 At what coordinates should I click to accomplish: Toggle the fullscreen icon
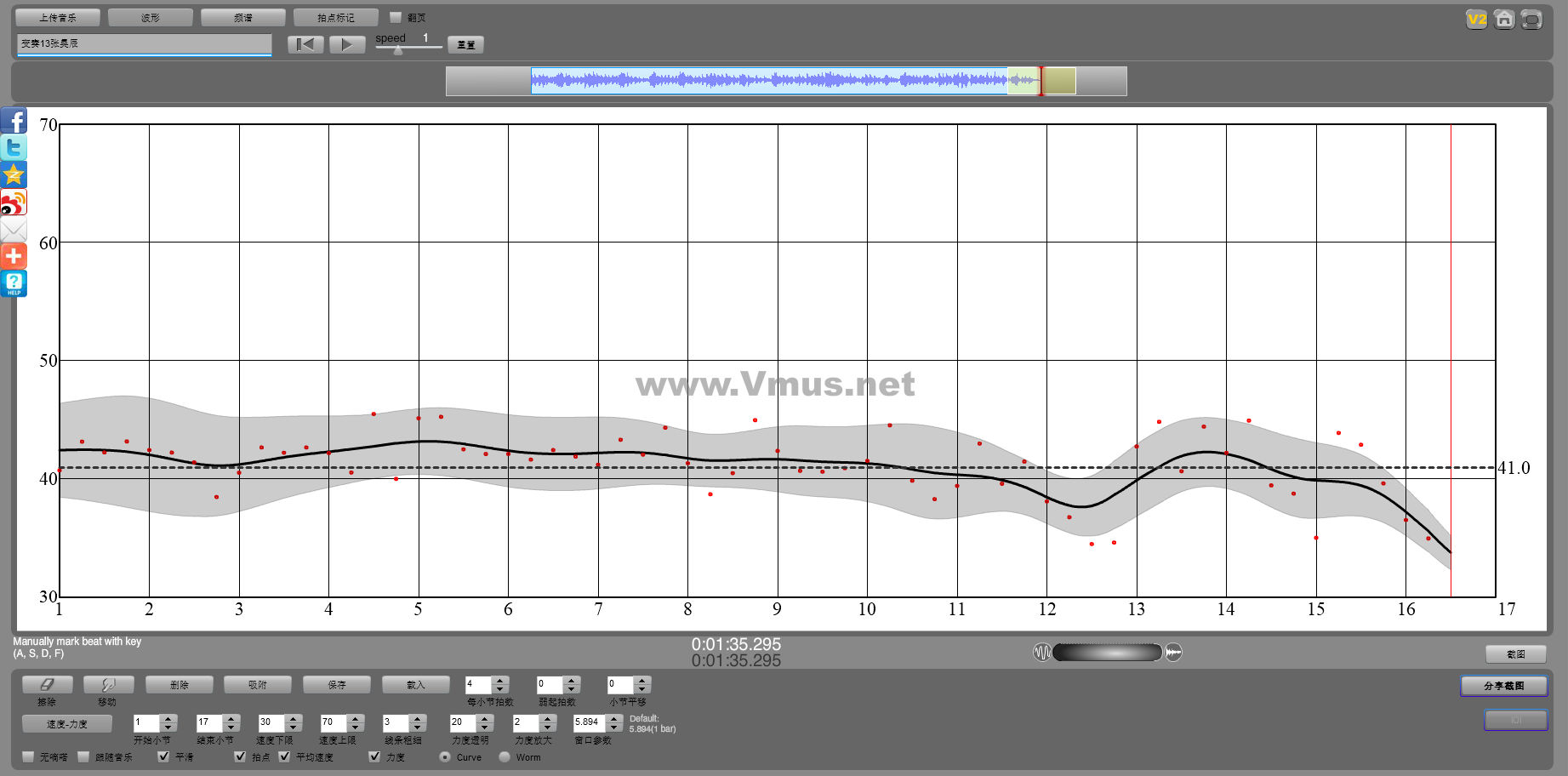[1531, 20]
